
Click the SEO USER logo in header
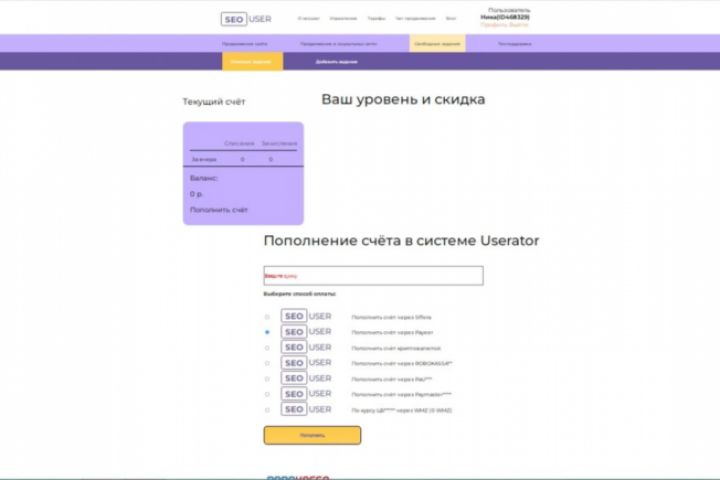tap(246, 19)
